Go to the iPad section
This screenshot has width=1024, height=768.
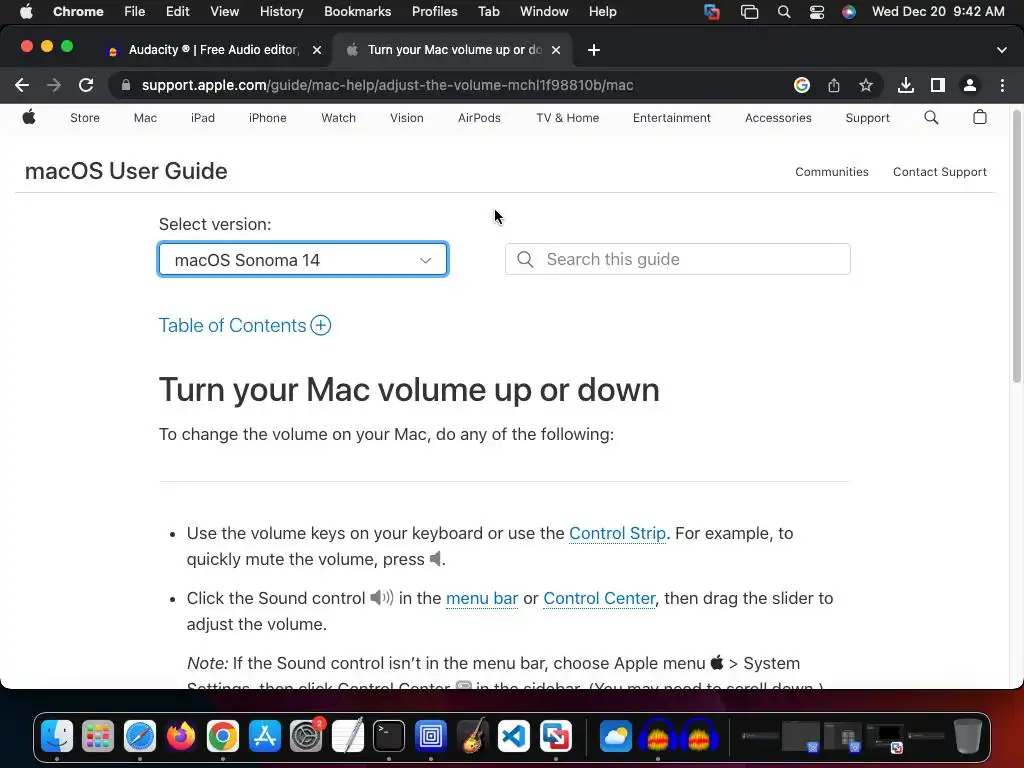[202, 118]
